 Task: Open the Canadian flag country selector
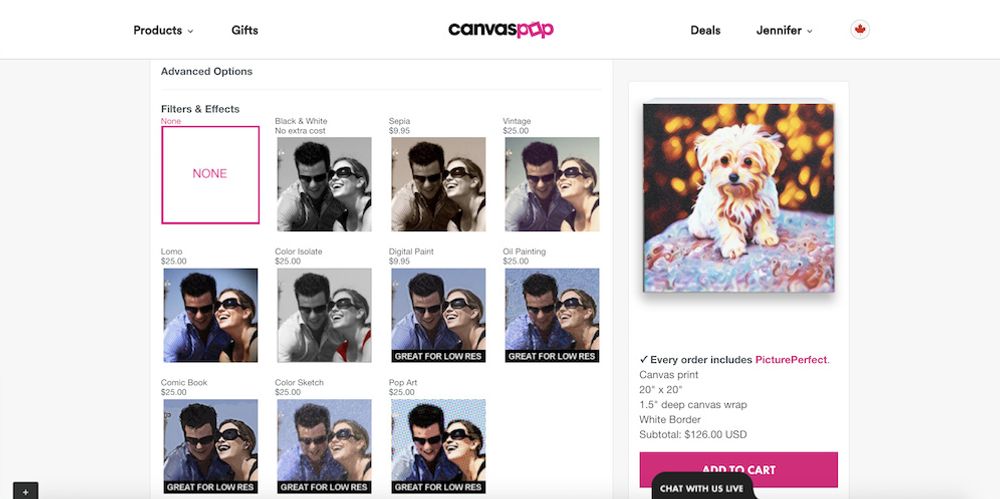click(x=860, y=29)
